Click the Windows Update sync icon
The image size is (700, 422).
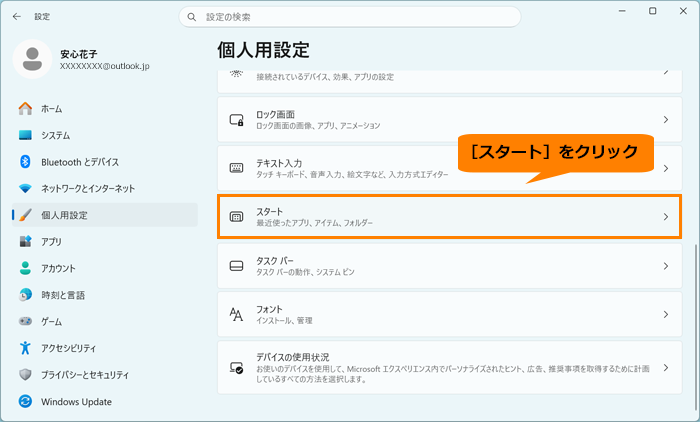point(25,401)
